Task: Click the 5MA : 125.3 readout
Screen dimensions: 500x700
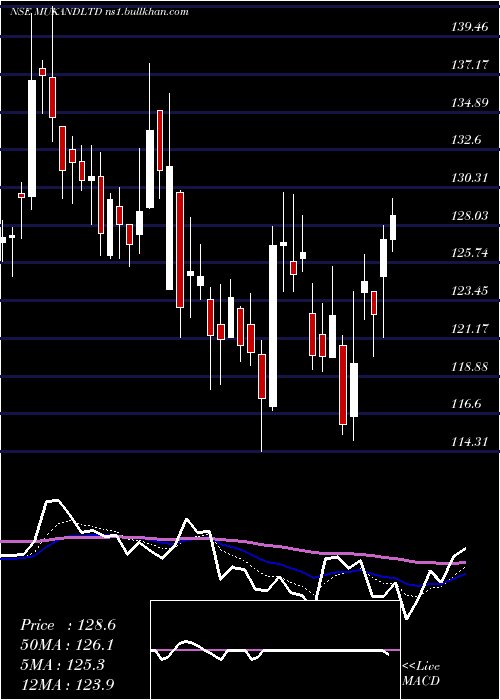Action: [x=62, y=665]
